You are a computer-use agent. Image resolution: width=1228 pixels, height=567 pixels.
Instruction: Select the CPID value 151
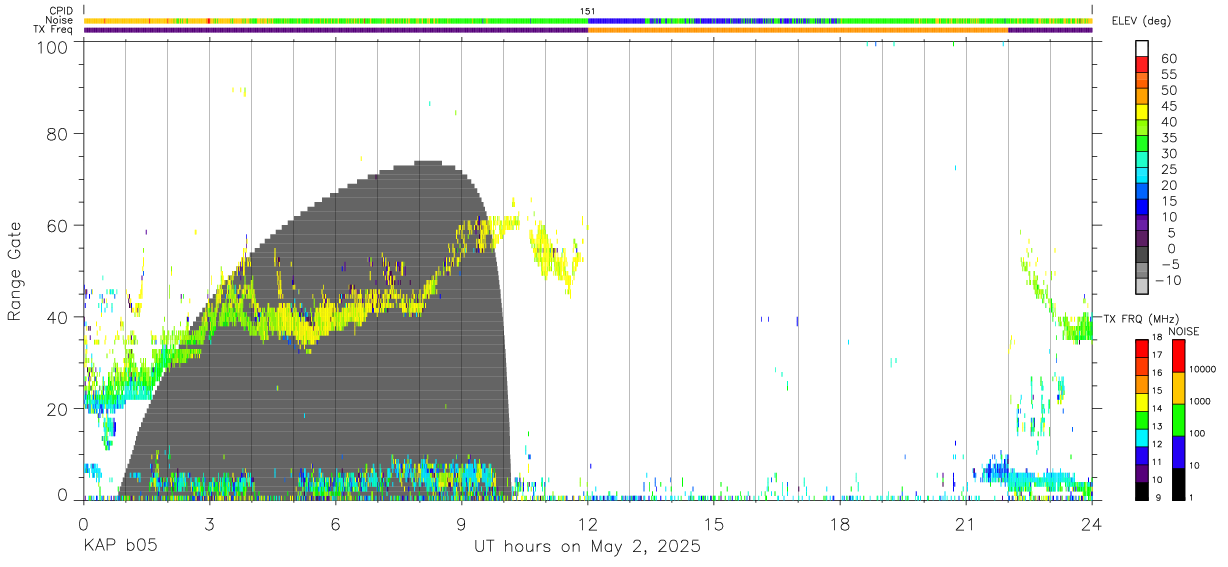pyautogui.click(x=589, y=11)
